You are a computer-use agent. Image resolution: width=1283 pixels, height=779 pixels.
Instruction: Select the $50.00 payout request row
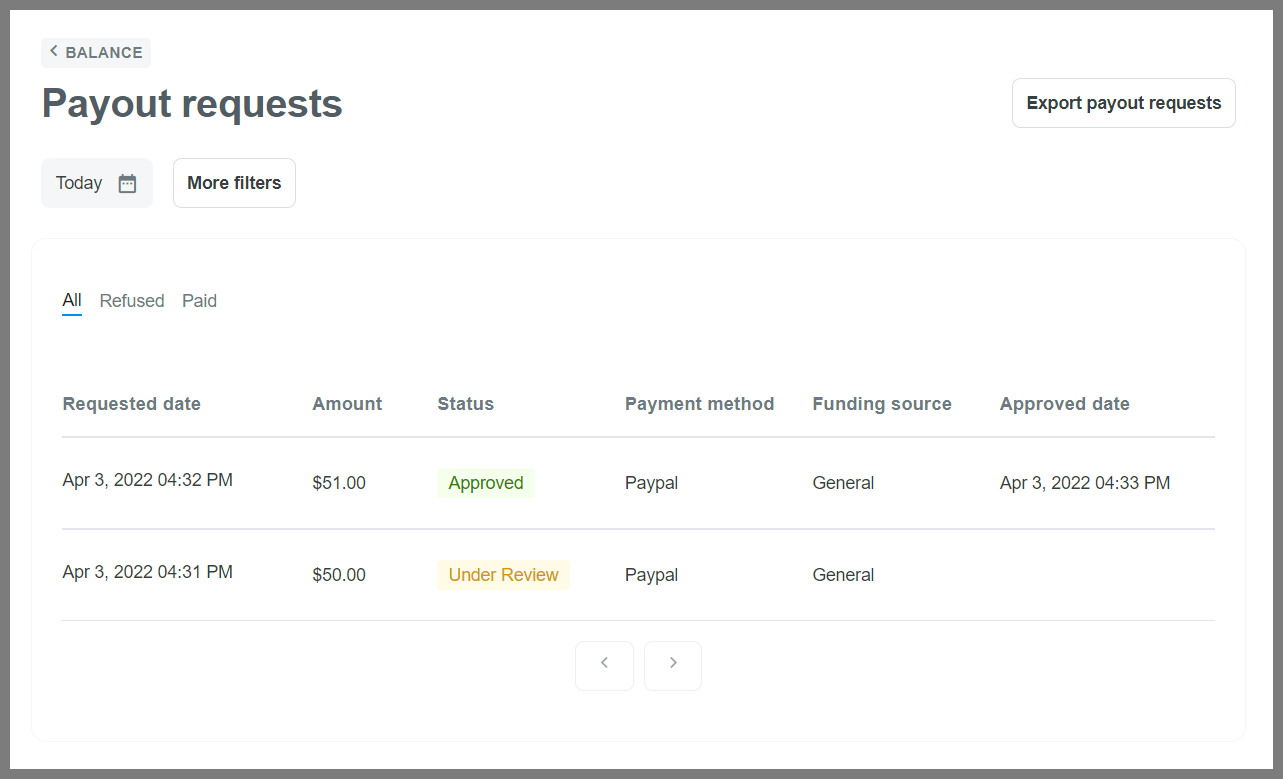(339, 575)
